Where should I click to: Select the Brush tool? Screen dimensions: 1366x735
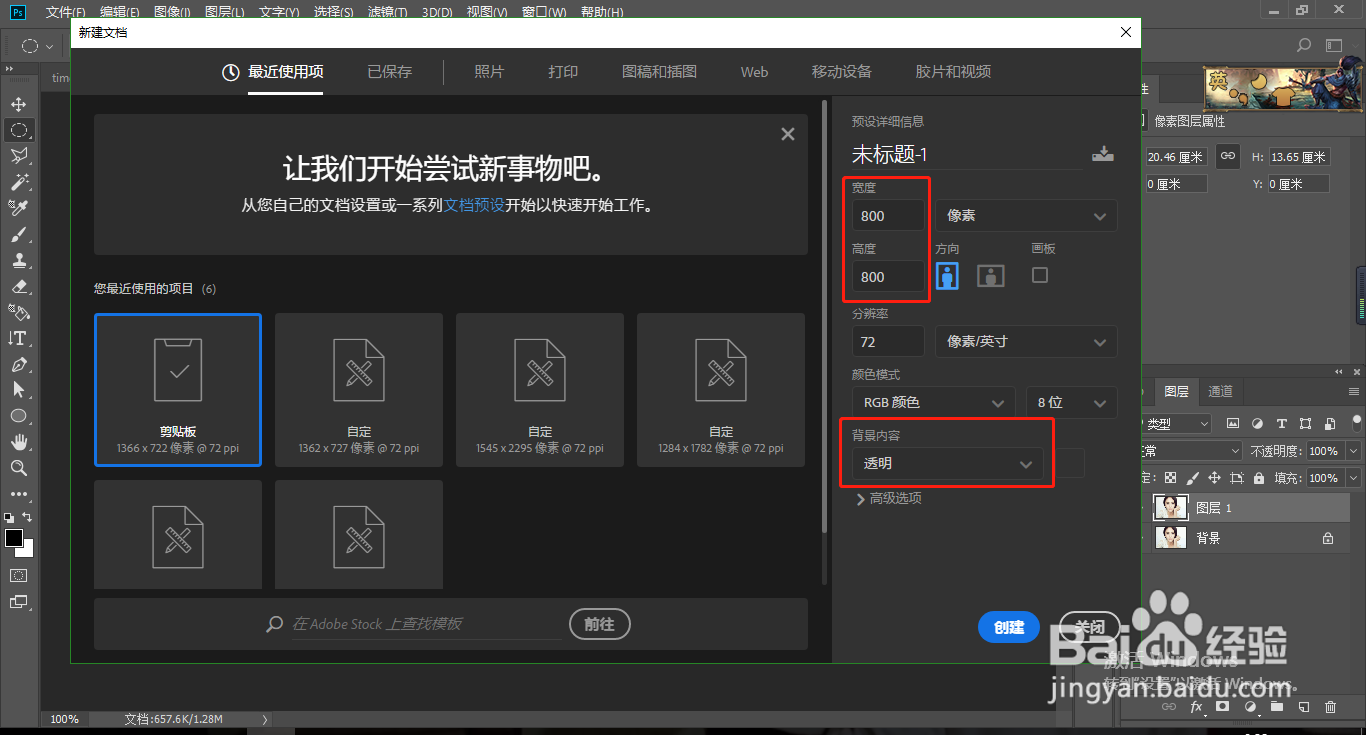pyautogui.click(x=18, y=234)
